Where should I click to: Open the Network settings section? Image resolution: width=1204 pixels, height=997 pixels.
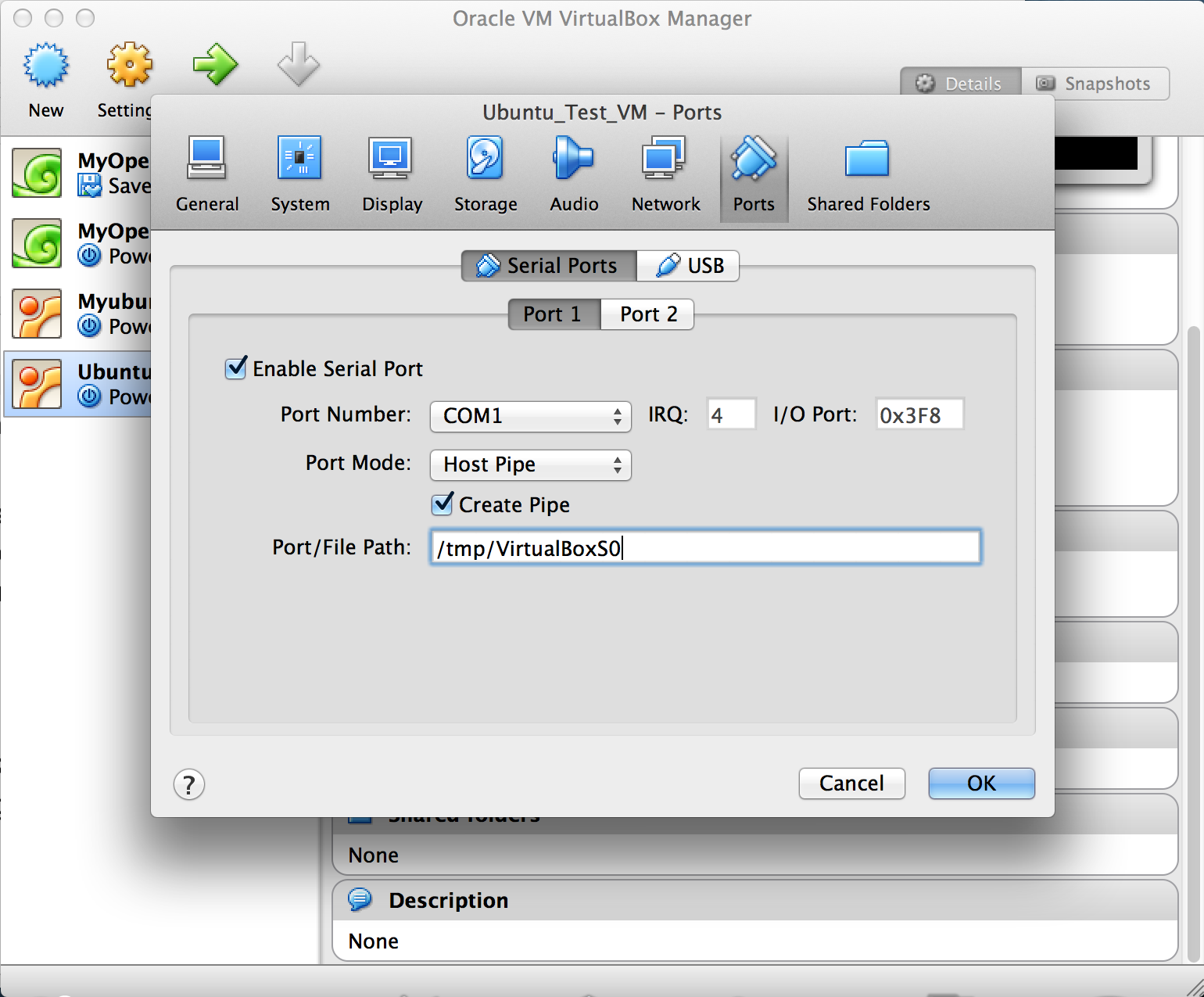click(665, 175)
